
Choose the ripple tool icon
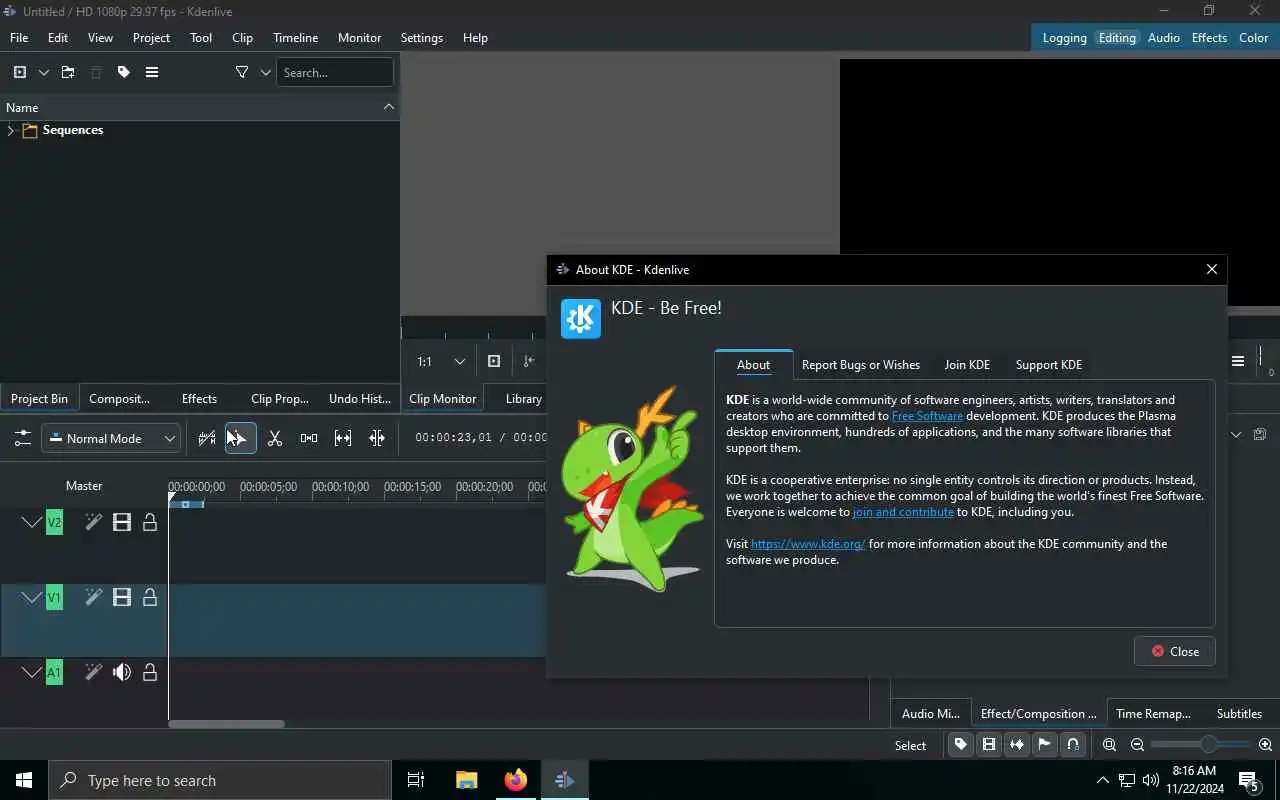pyautogui.click(x=377, y=438)
